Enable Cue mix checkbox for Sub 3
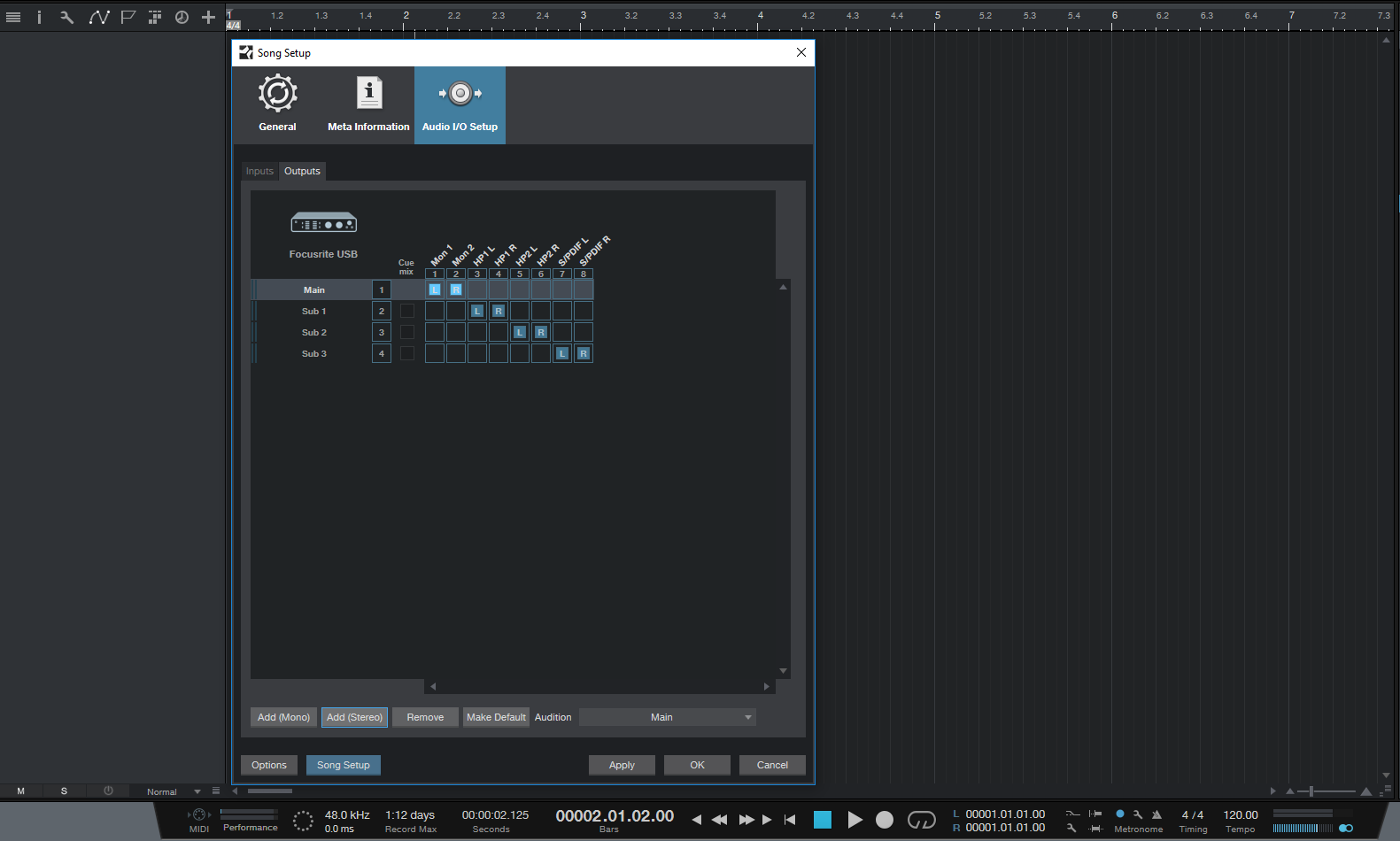This screenshot has width=1400, height=841. [407, 353]
